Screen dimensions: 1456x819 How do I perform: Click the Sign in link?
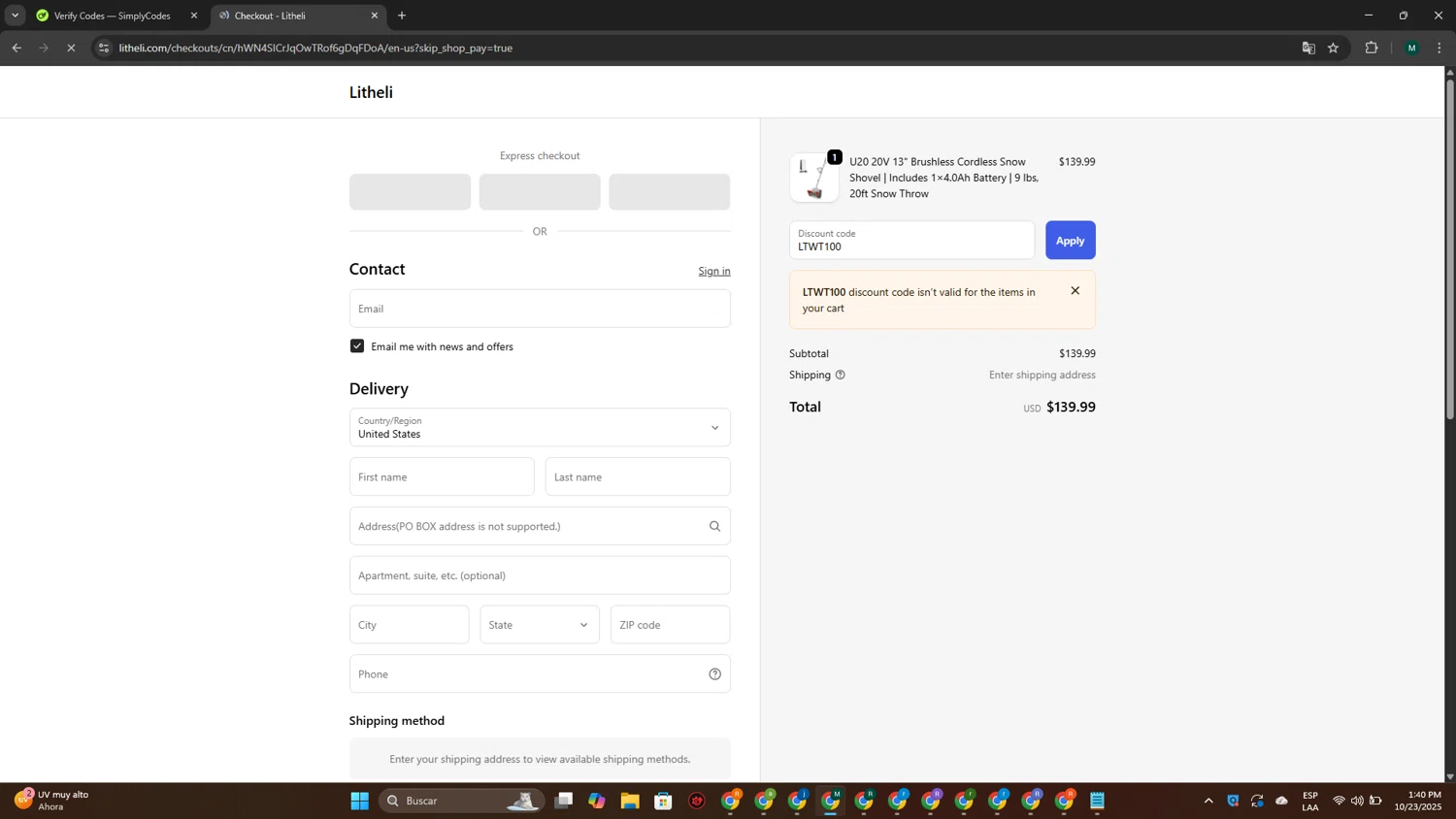click(x=714, y=271)
